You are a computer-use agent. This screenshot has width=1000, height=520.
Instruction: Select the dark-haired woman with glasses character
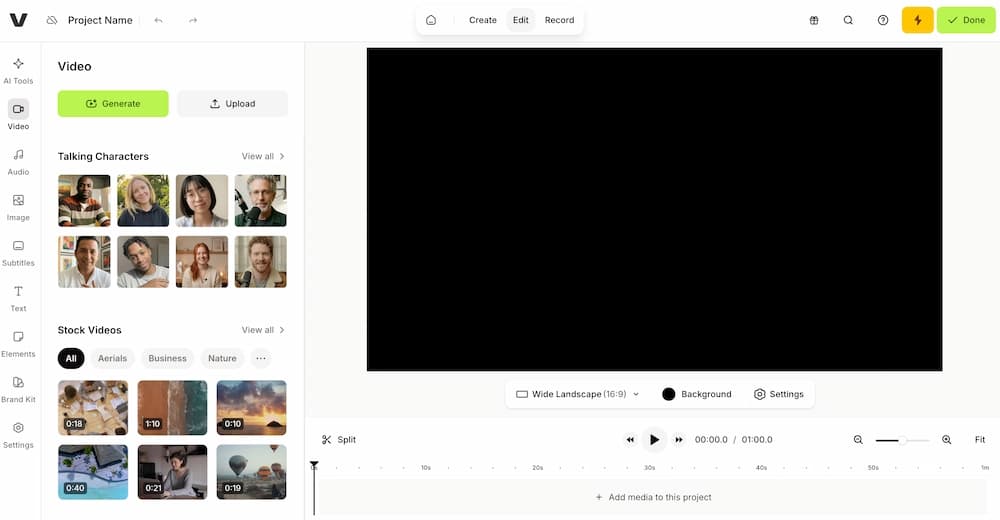(202, 200)
